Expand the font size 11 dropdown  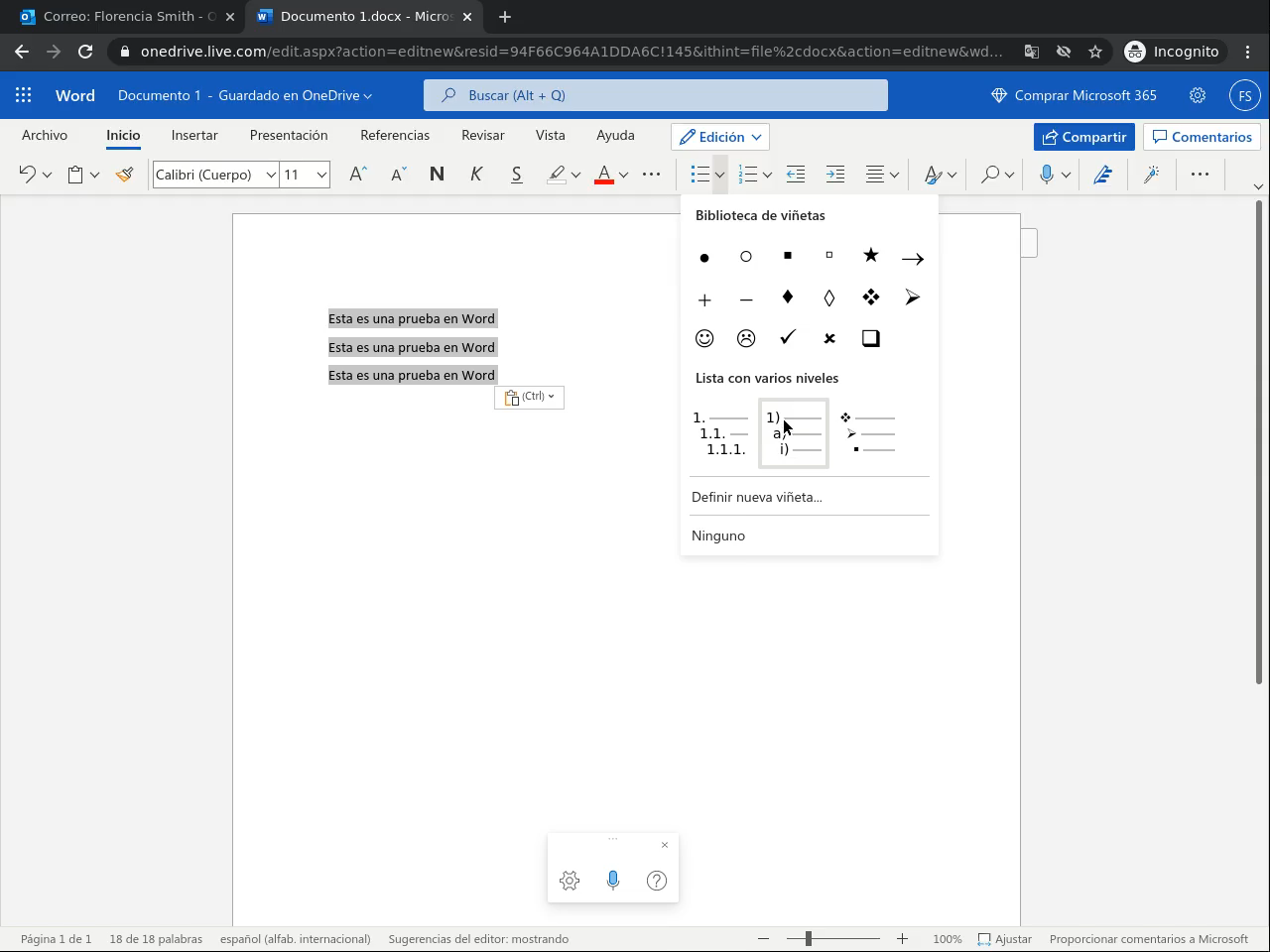(x=321, y=175)
